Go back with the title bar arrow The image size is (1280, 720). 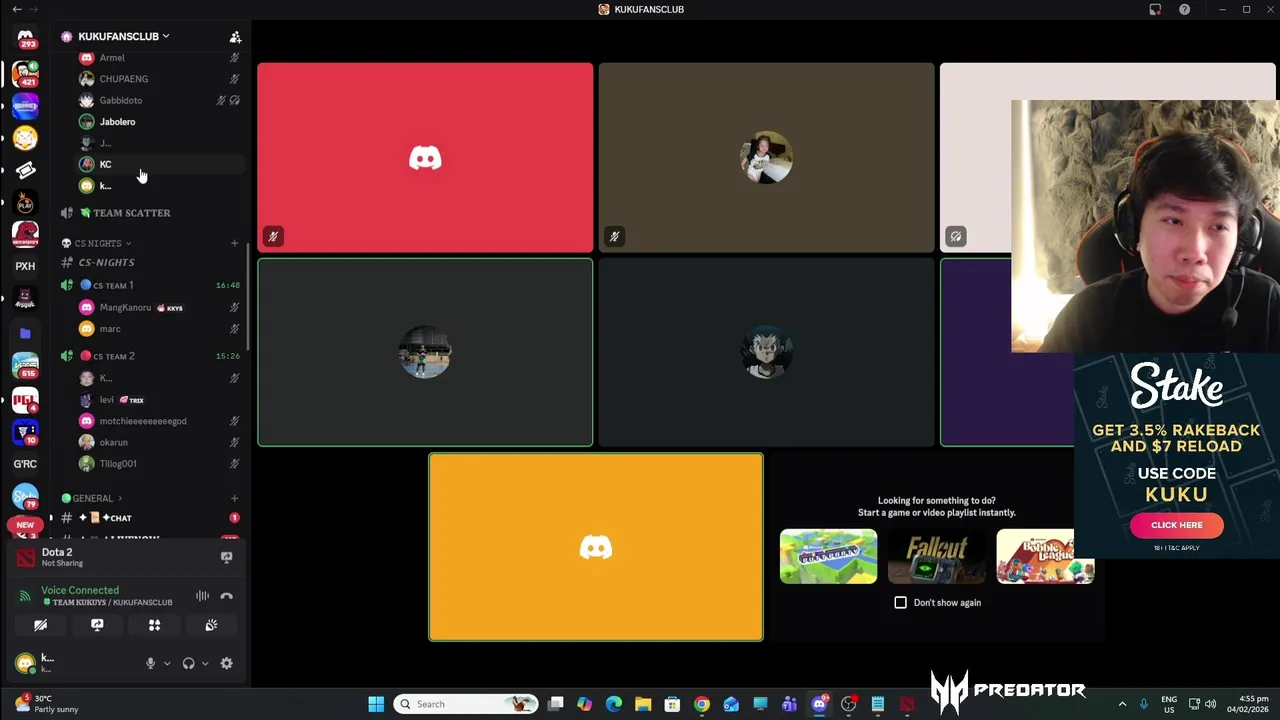coord(16,9)
